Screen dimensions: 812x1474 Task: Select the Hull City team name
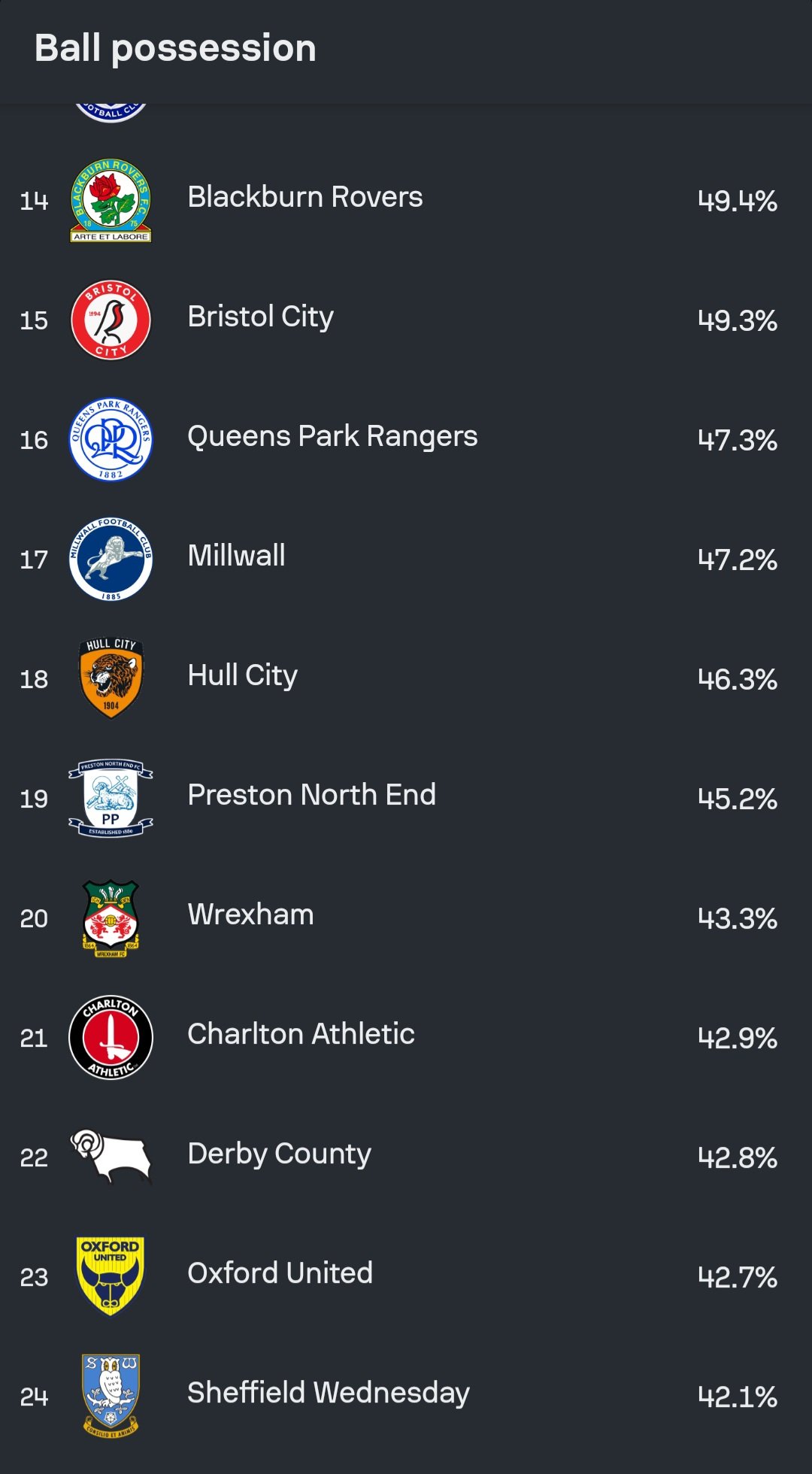pyautogui.click(x=242, y=675)
